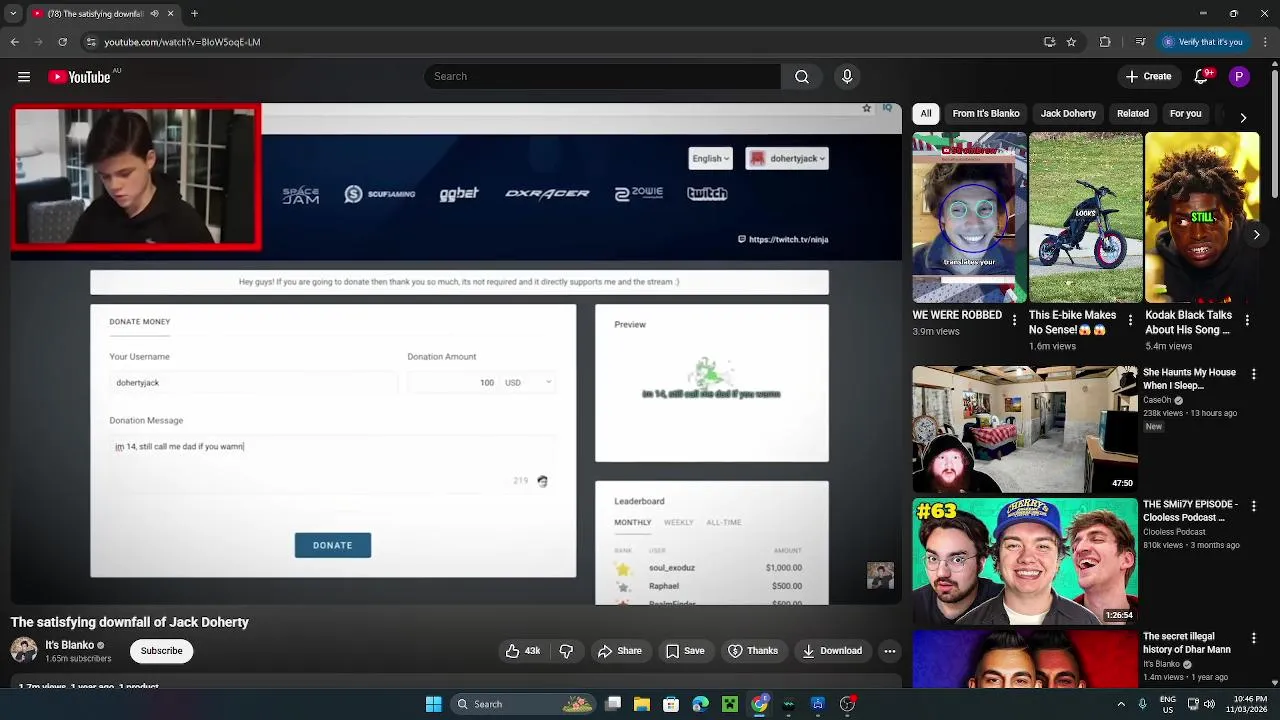This screenshot has width=1280, height=720.
Task: Show next Shorts with arrow
Action: click(1257, 235)
